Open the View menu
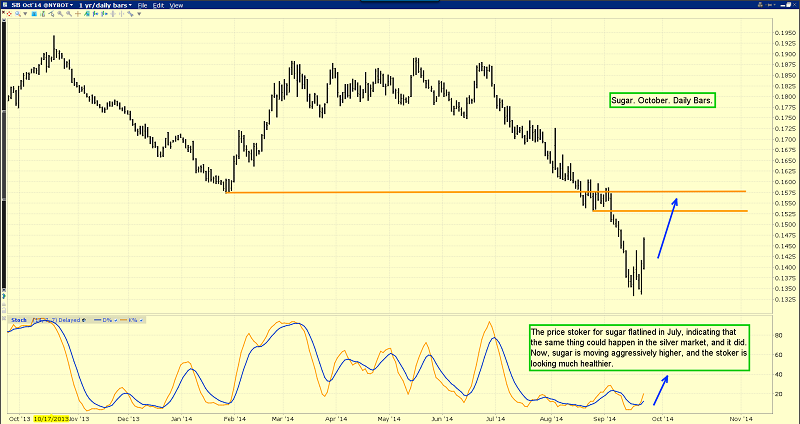This screenshot has width=800, height=424. [x=177, y=5]
